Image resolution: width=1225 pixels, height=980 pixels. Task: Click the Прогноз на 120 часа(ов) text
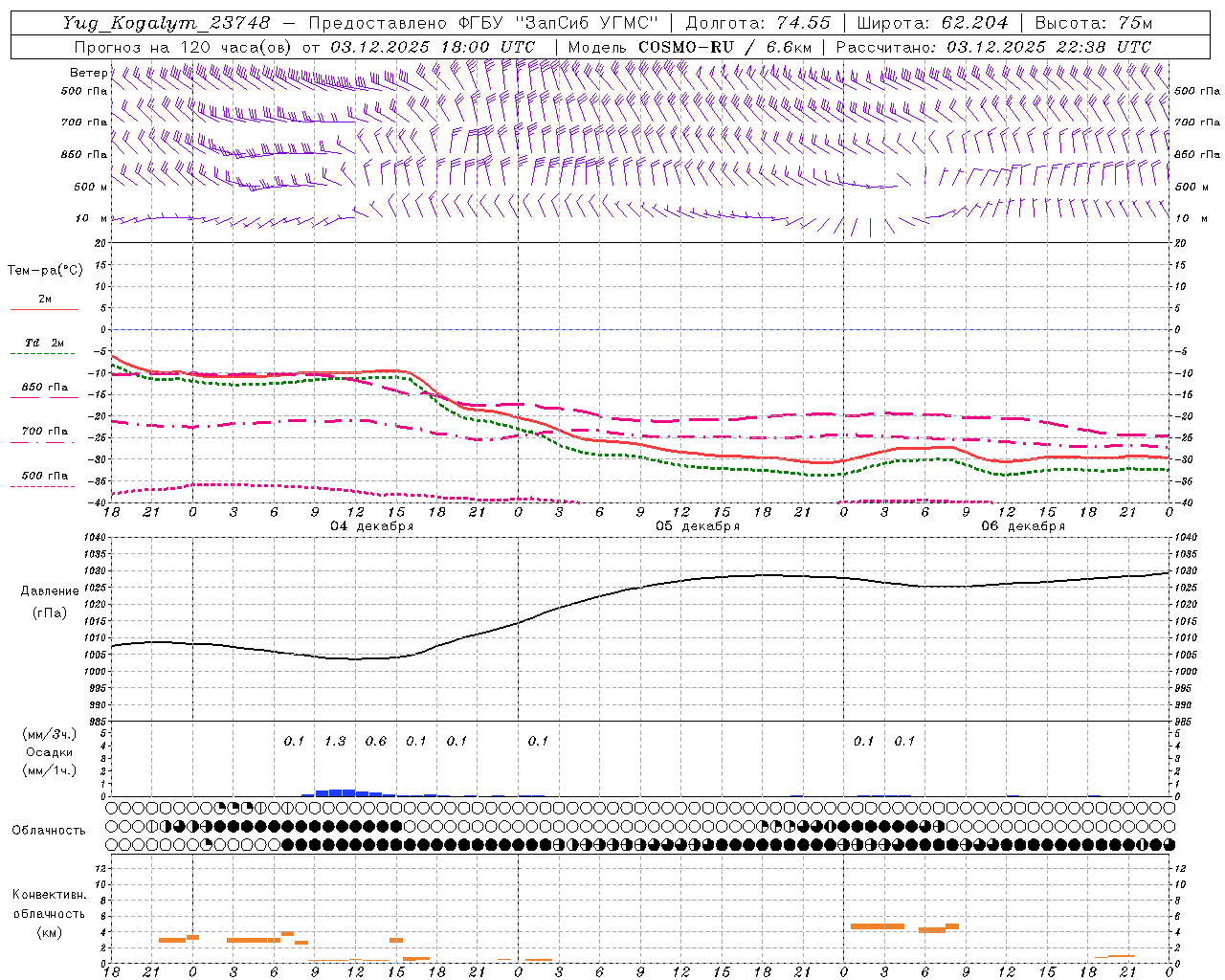[185, 47]
